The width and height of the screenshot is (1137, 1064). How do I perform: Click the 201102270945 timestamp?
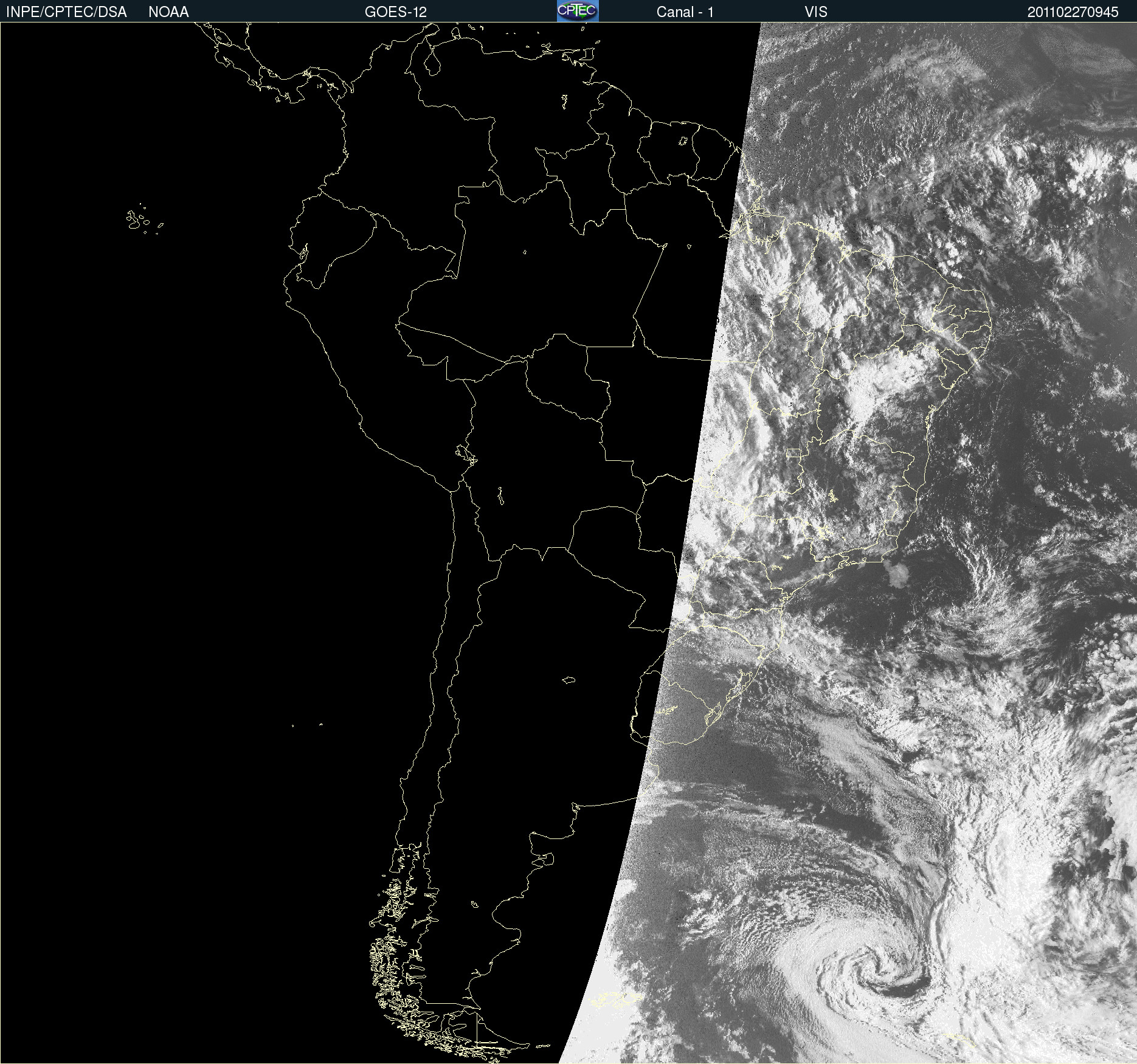[x=1073, y=12]
